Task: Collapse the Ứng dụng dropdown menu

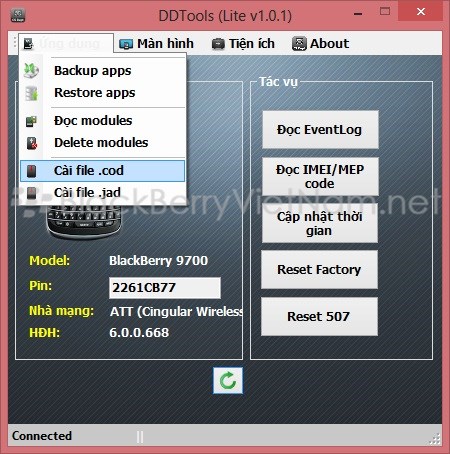Action: coord(66,43)
